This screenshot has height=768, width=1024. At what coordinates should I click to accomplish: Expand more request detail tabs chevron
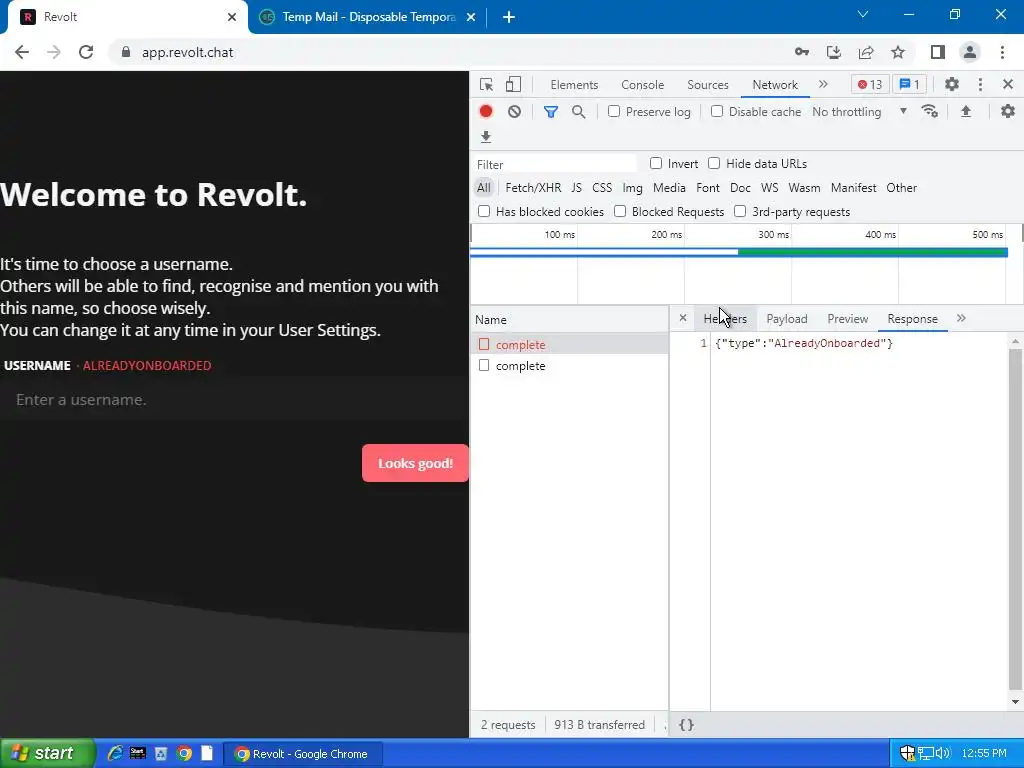click(961, 318)
